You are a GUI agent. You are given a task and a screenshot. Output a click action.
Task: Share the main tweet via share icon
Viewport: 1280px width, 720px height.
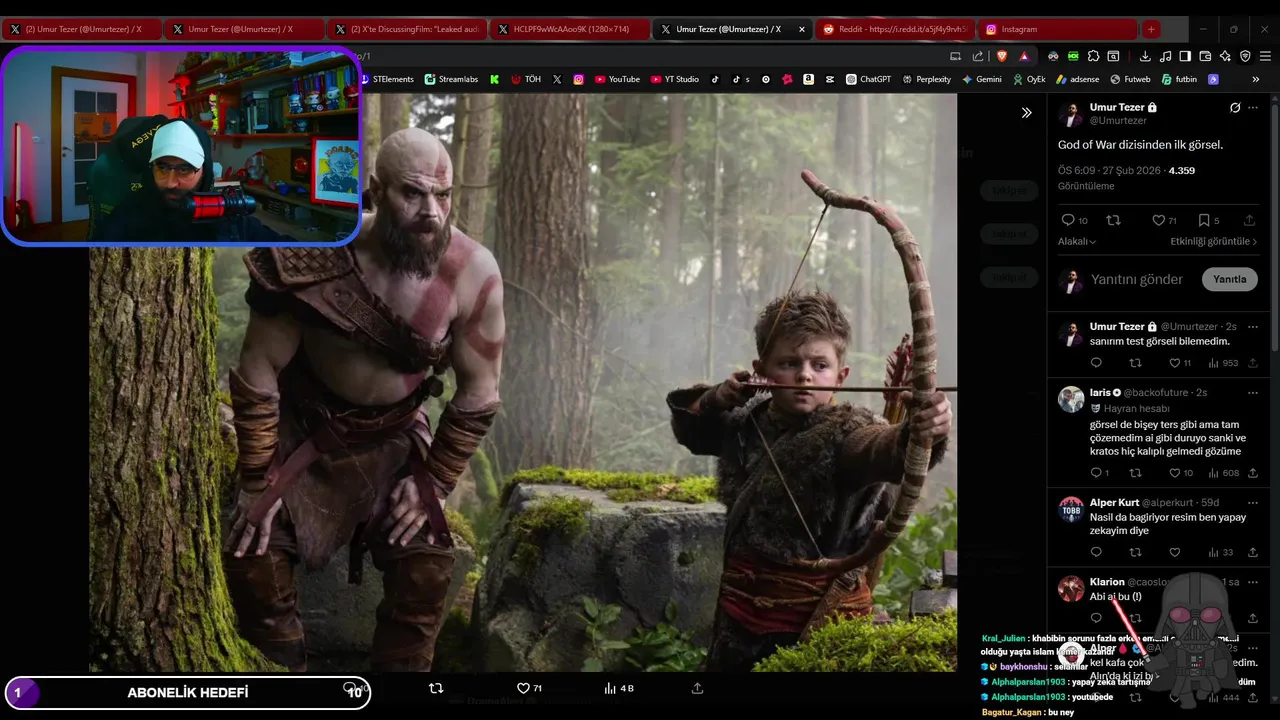[x=1249, y=220]
